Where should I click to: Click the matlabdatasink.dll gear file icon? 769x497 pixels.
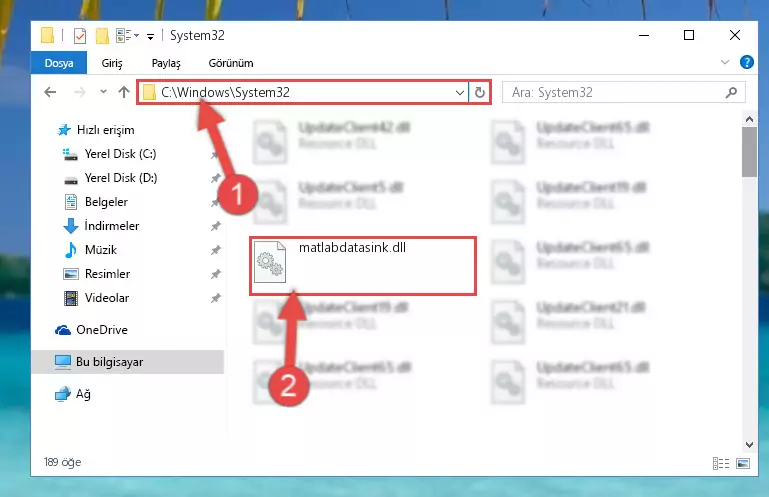[x=270, y=262]
